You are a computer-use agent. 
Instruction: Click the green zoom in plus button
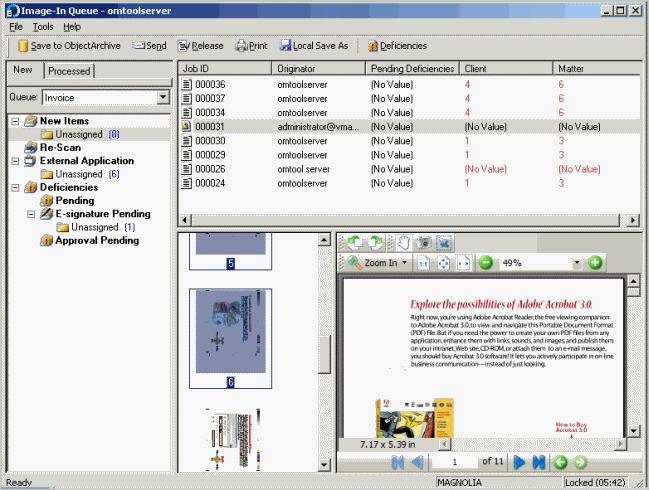(595, 263)
